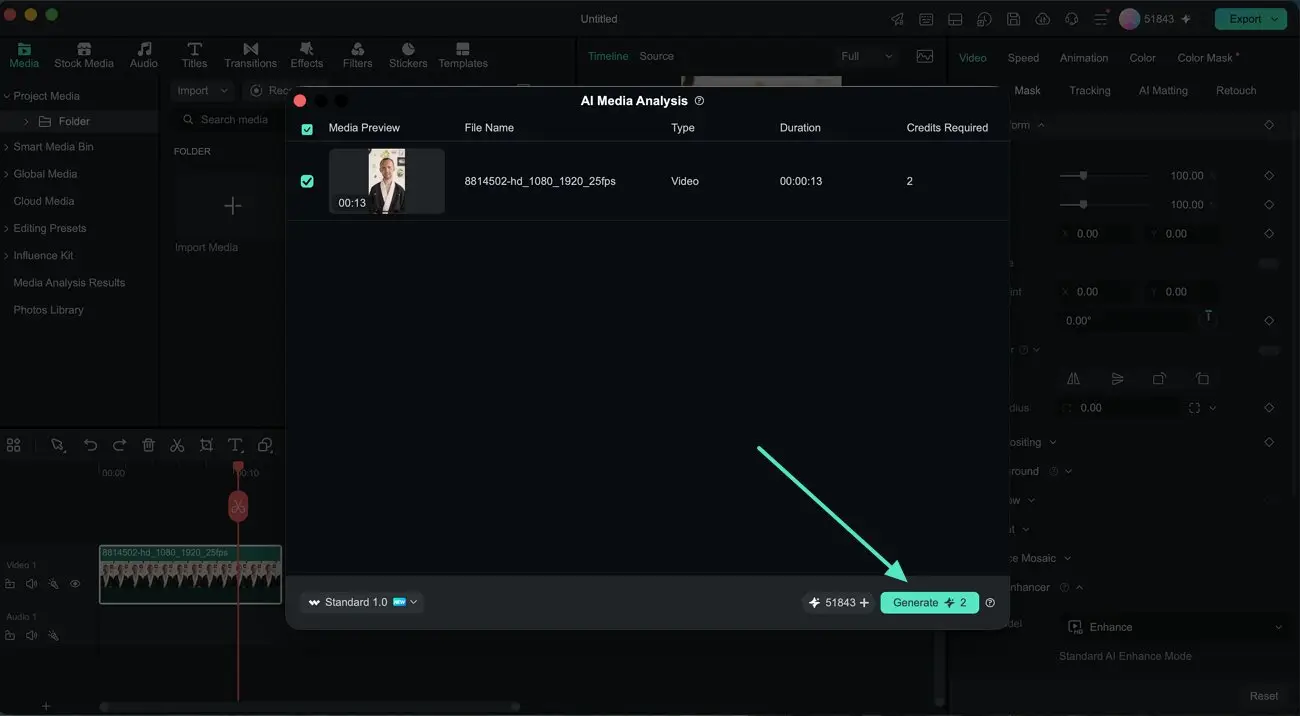Open the Color tab in properties panel

[1142, 58]
